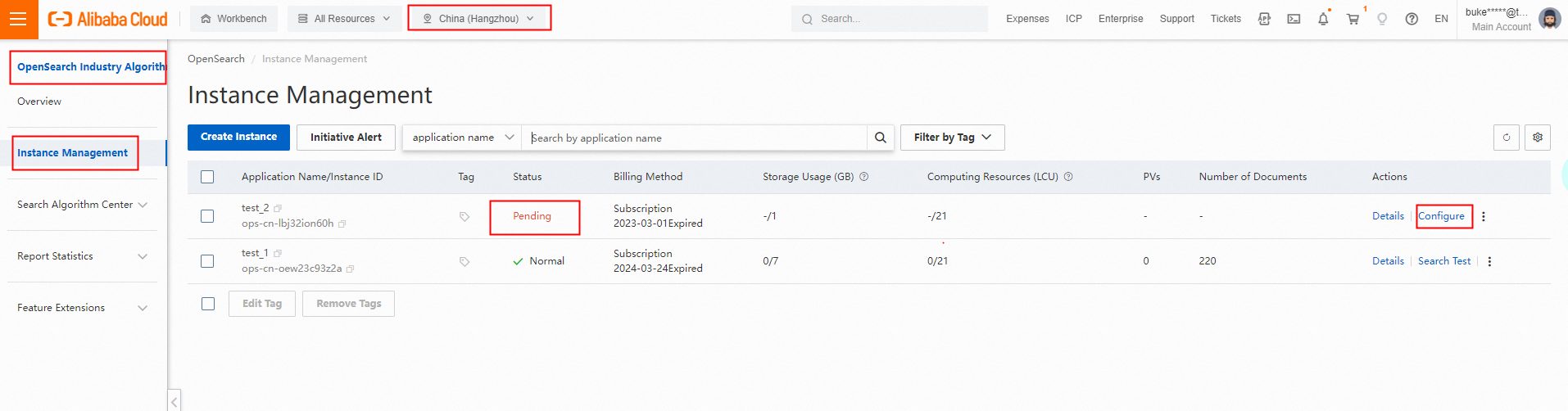The height and width of the screenshot is (411, 1568).
Task: Copy the test_1 instance ID
Action: pyautogui.click(x=351, y=269)
